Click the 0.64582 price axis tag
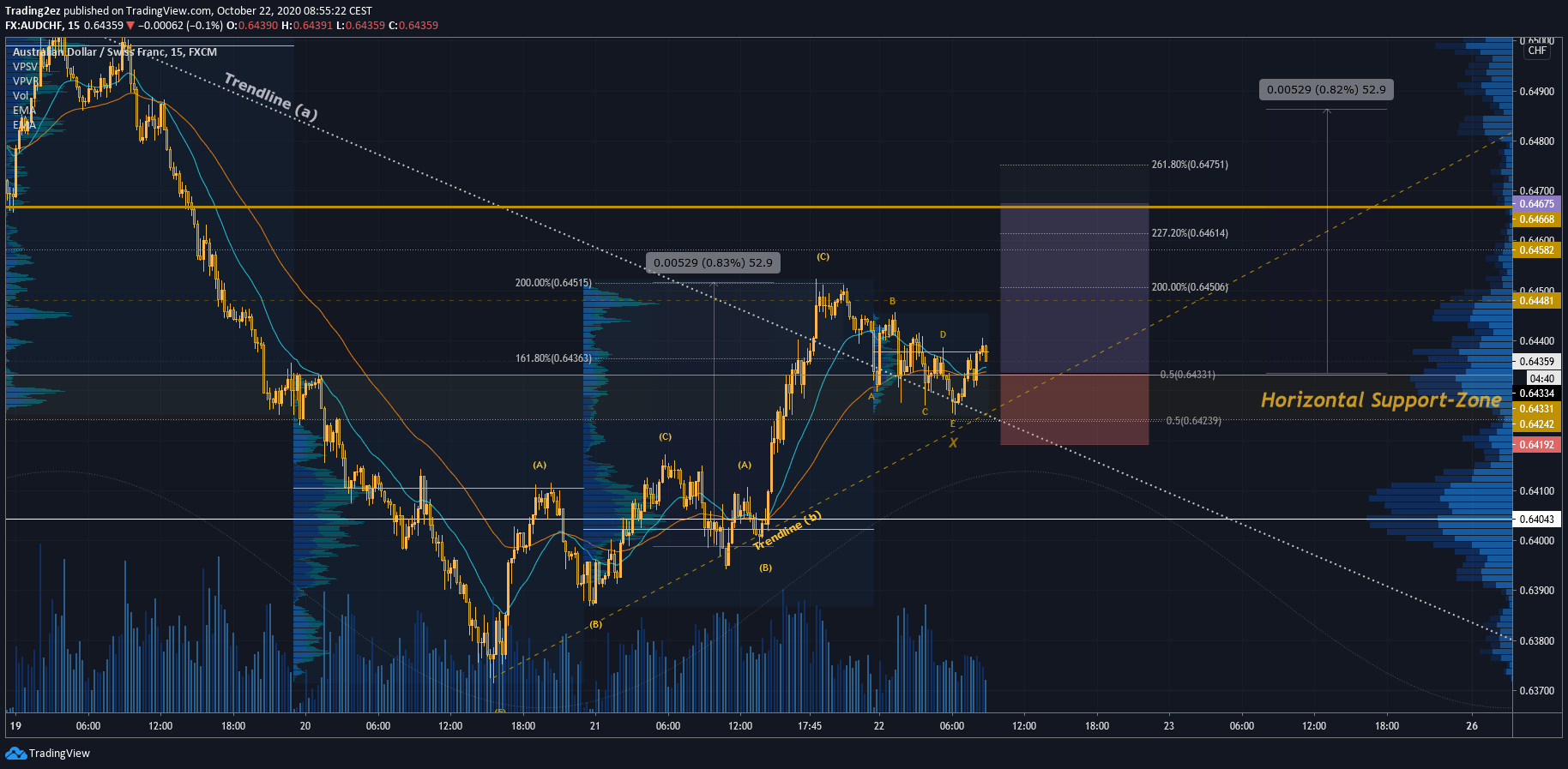The width and height of the screenshot is (1568, 769). click(x=1536, y=250)
